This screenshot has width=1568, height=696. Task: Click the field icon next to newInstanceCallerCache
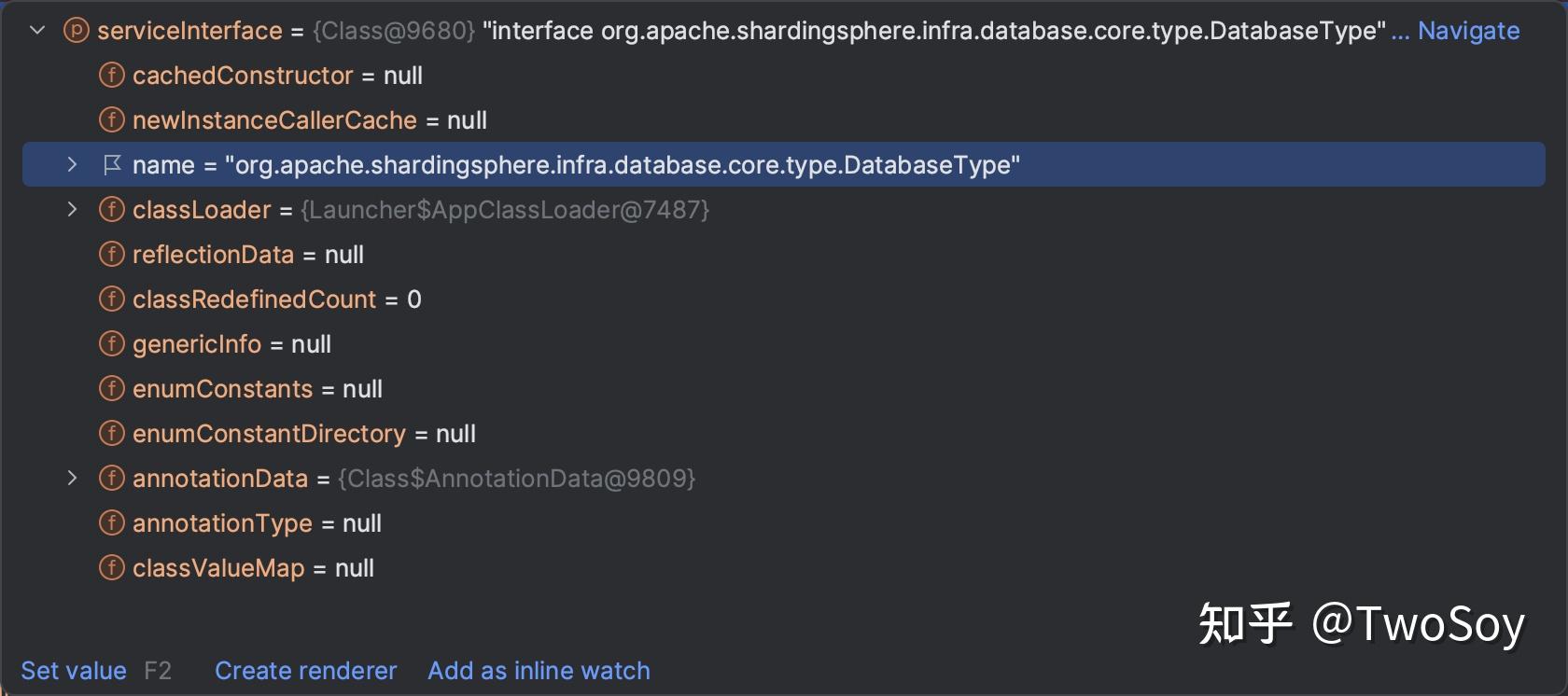[111, 119]
